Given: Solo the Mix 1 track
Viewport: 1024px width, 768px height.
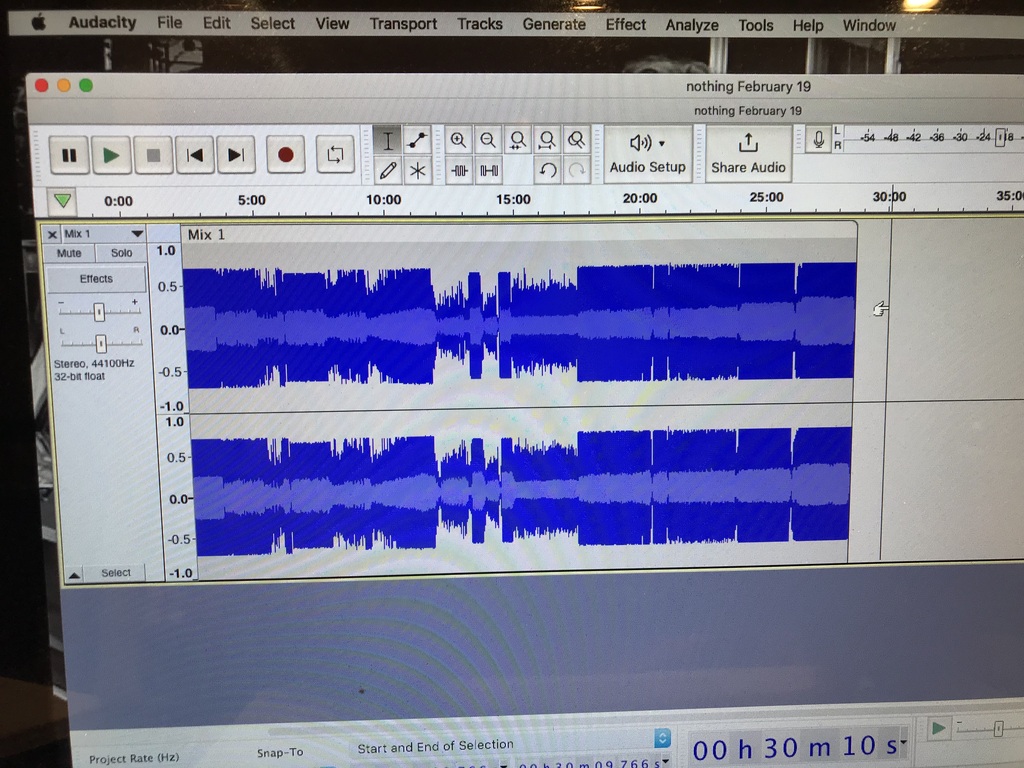Looking at the screenshot, I should coord(121,253).
